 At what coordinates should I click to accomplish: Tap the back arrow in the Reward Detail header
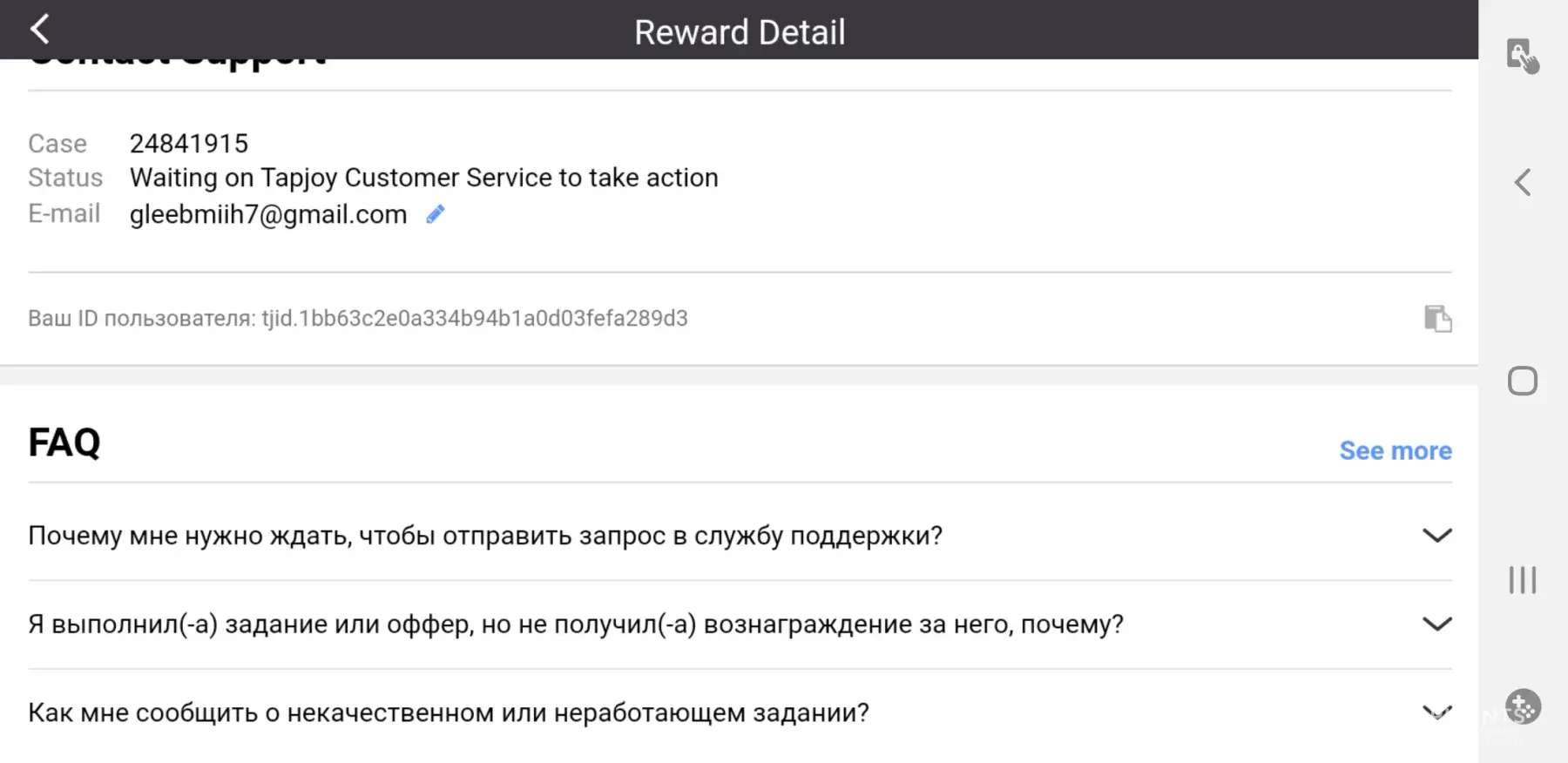click(40, 30)
